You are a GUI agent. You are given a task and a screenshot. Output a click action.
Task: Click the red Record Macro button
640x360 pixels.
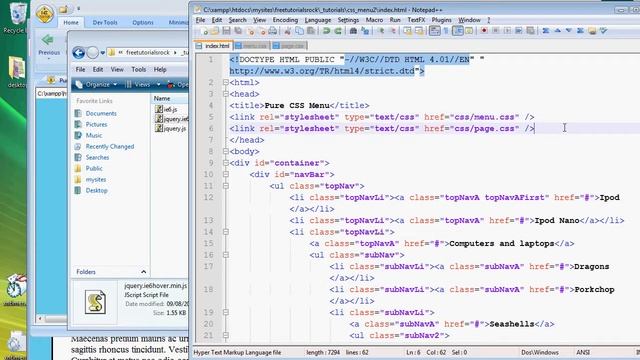pyautogui.click(x=484, y=31)
